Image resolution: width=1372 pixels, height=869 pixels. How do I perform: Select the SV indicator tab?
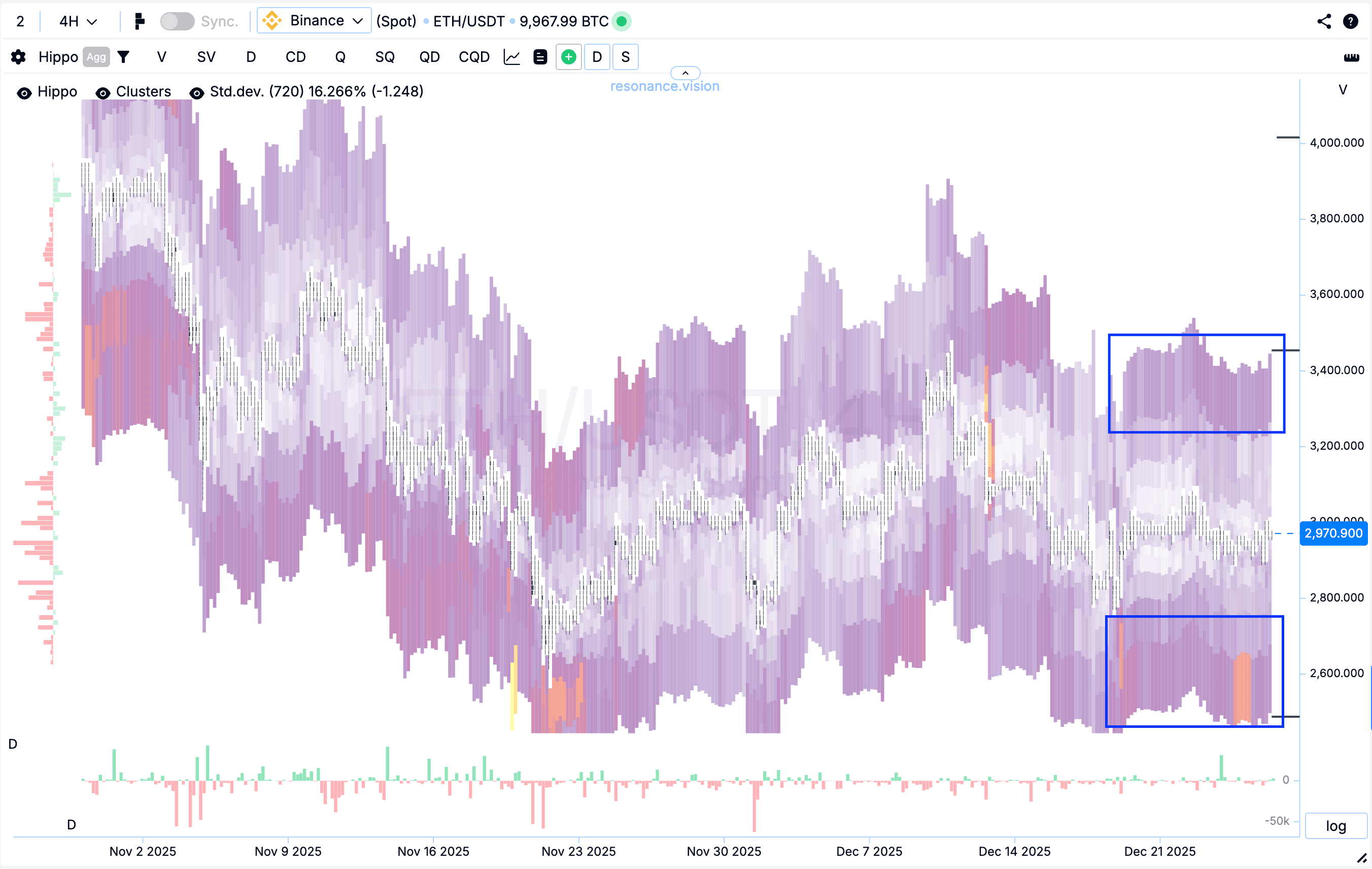pos(205,57)
